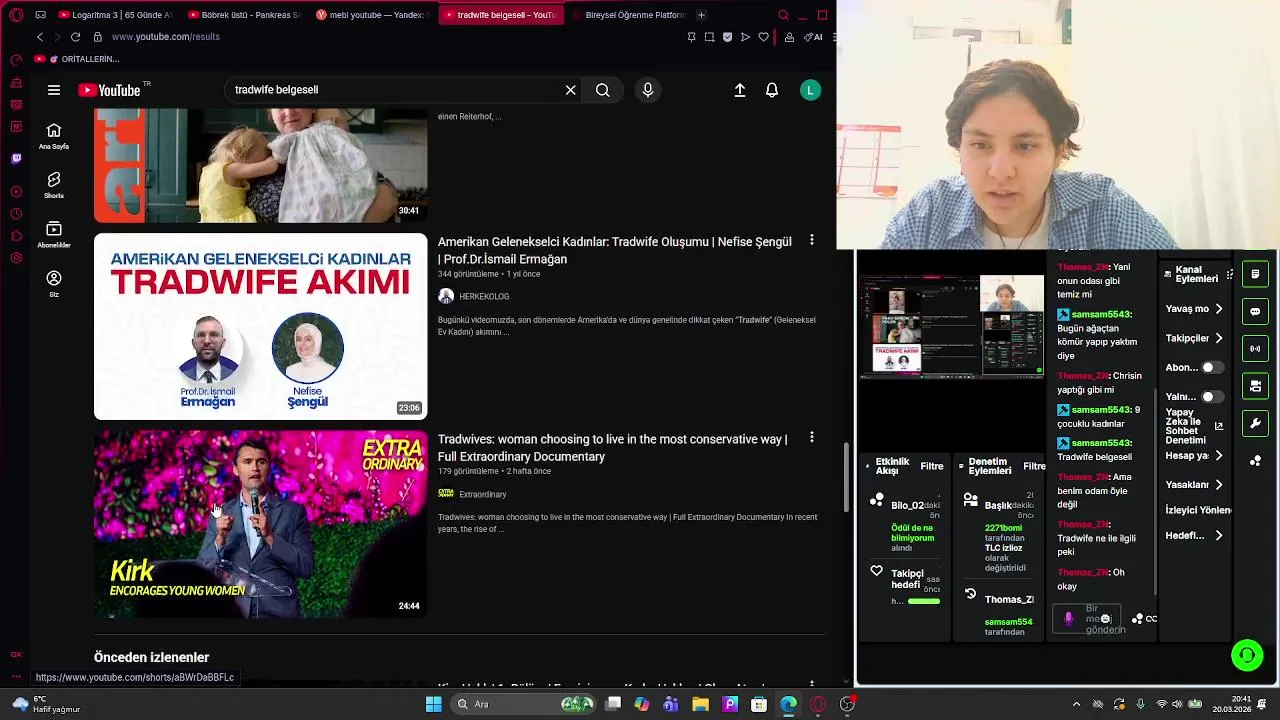Click the Kirk Extraordinary video thumbnail
This screenshot has width=1280, height=720.
(x=260, y=524)
